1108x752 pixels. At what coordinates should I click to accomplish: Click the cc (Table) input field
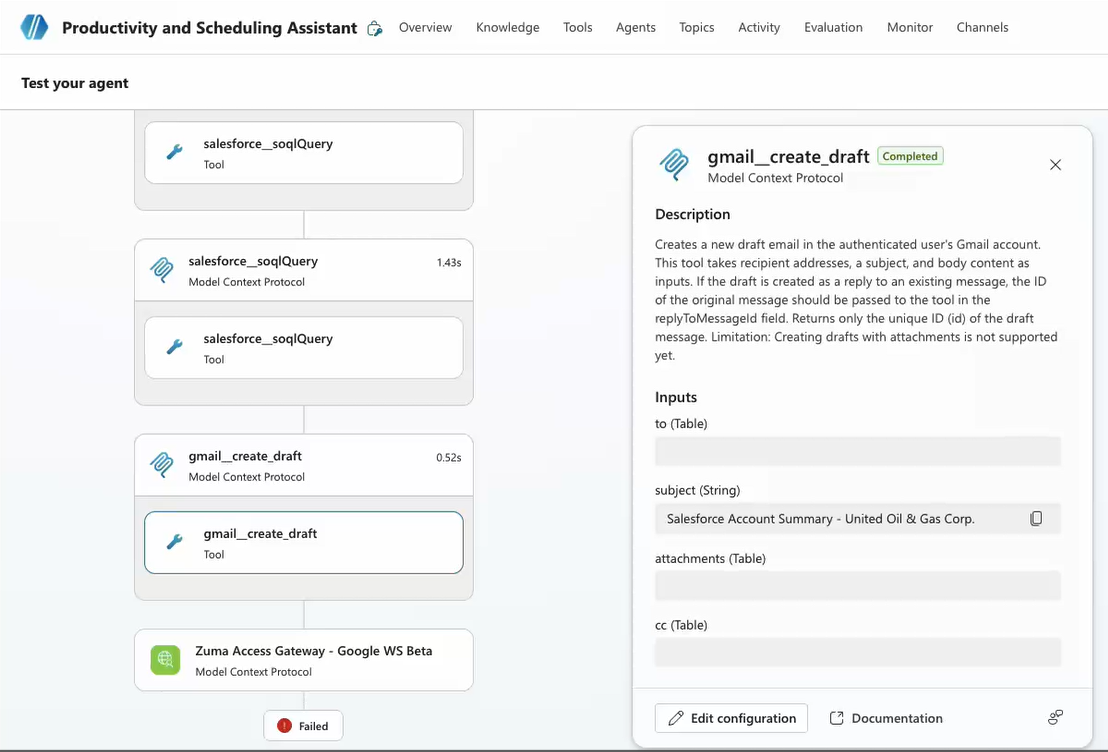(x=858, y=652)
